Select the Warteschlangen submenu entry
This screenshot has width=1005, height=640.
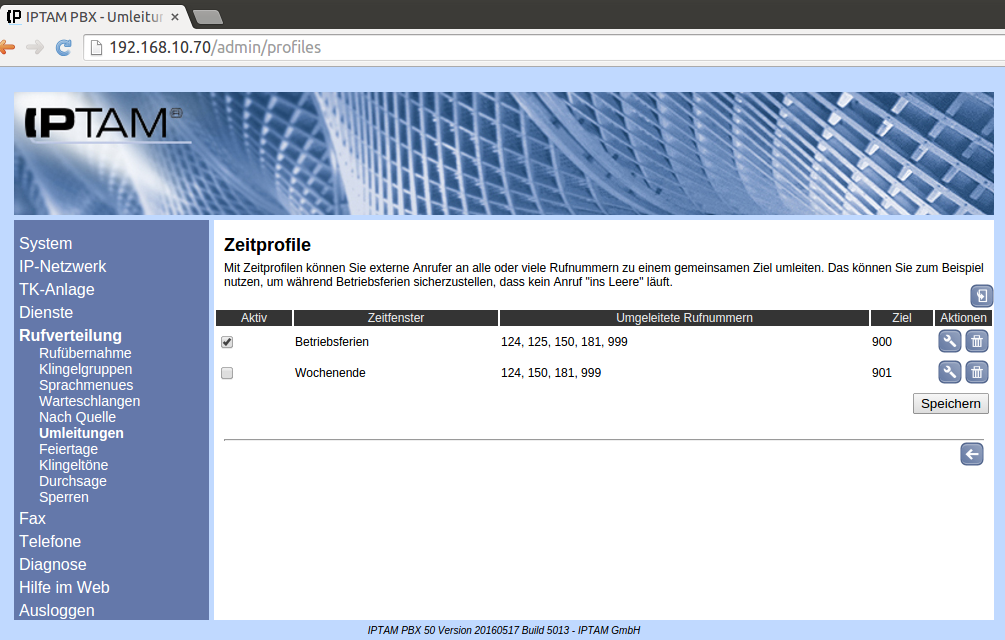(x=89, y=401)
